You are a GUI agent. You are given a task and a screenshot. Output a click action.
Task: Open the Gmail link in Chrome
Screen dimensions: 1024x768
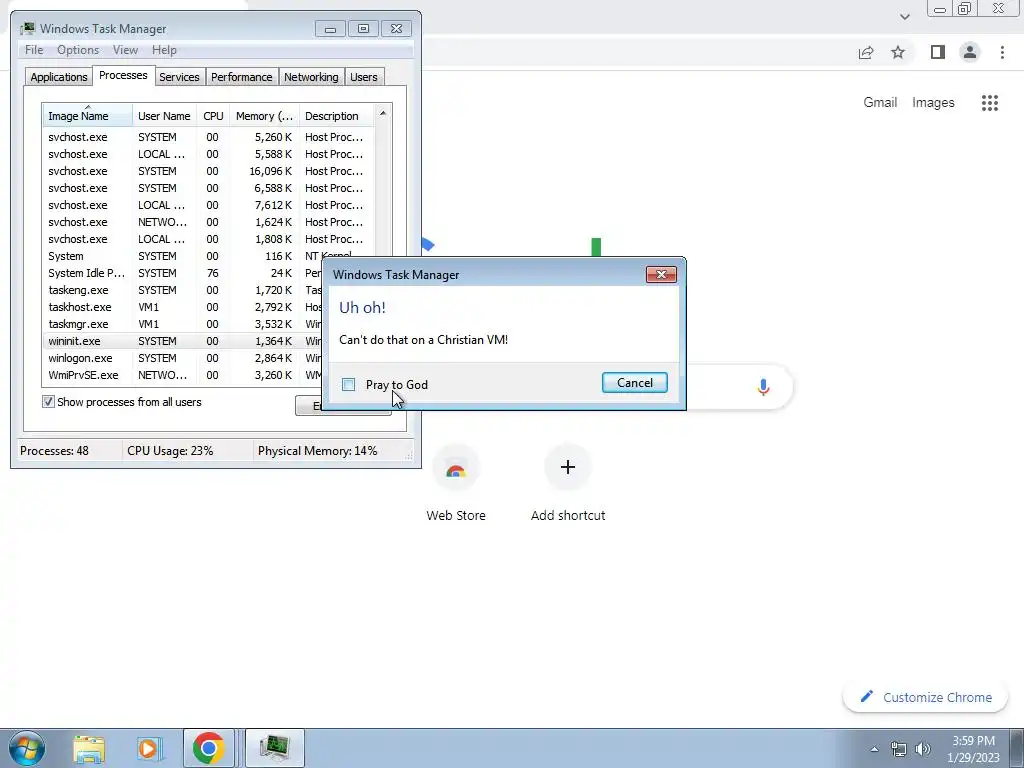(880, 103)
